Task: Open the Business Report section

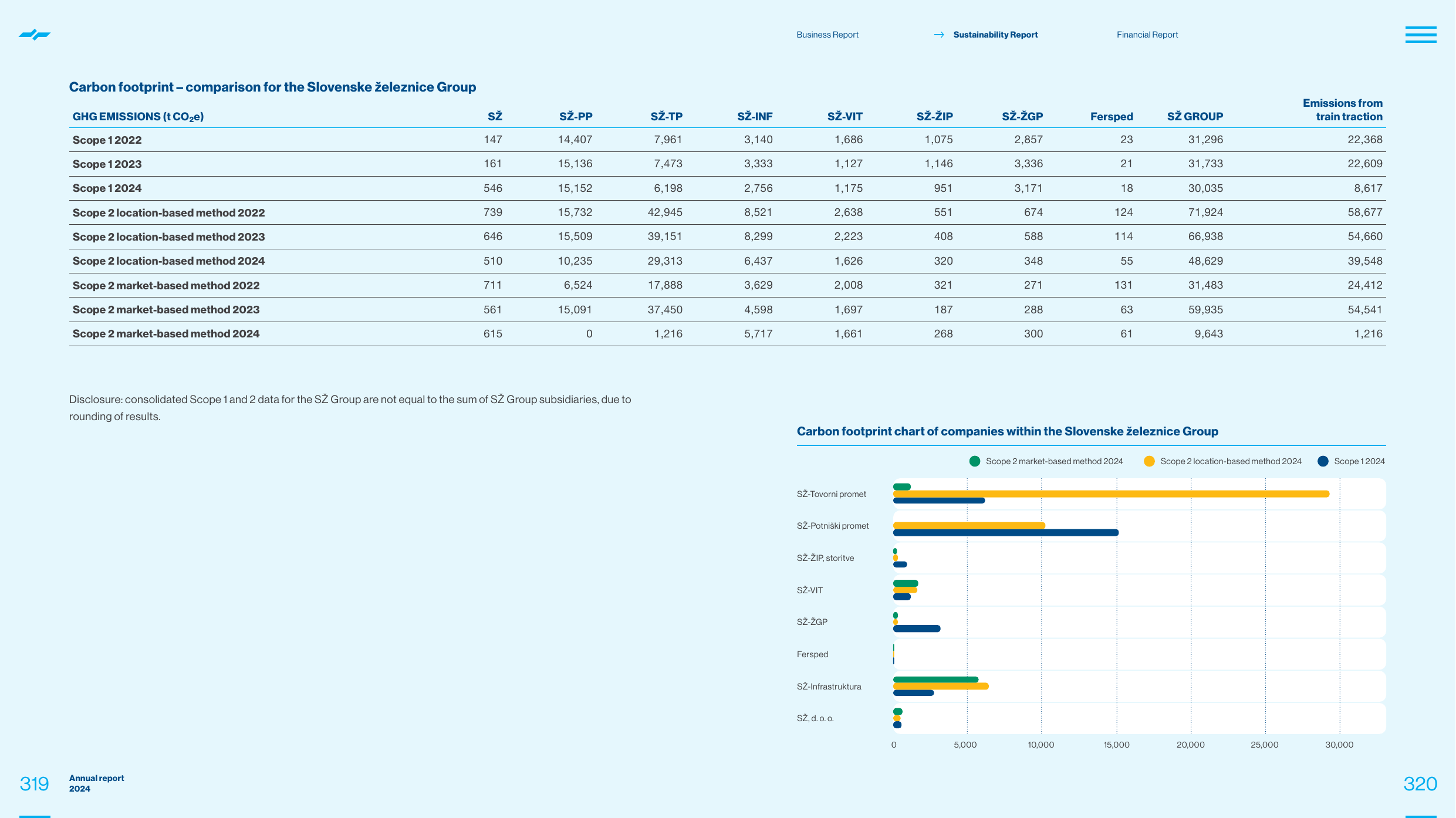Action: pyautogui.click(x=827, y=35)
